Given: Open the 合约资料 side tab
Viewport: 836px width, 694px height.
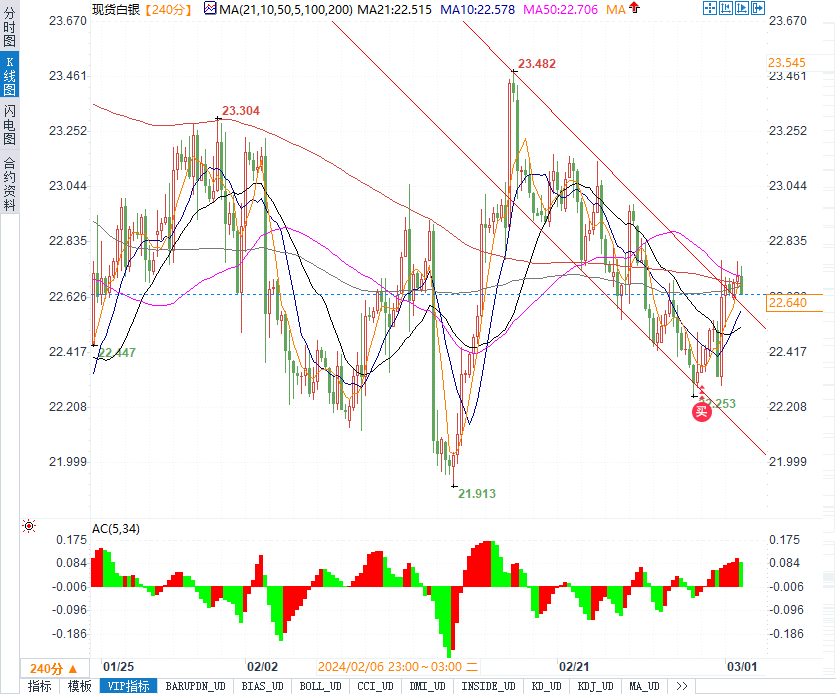Looking at the screenshot, I should (x=9, y=183).
